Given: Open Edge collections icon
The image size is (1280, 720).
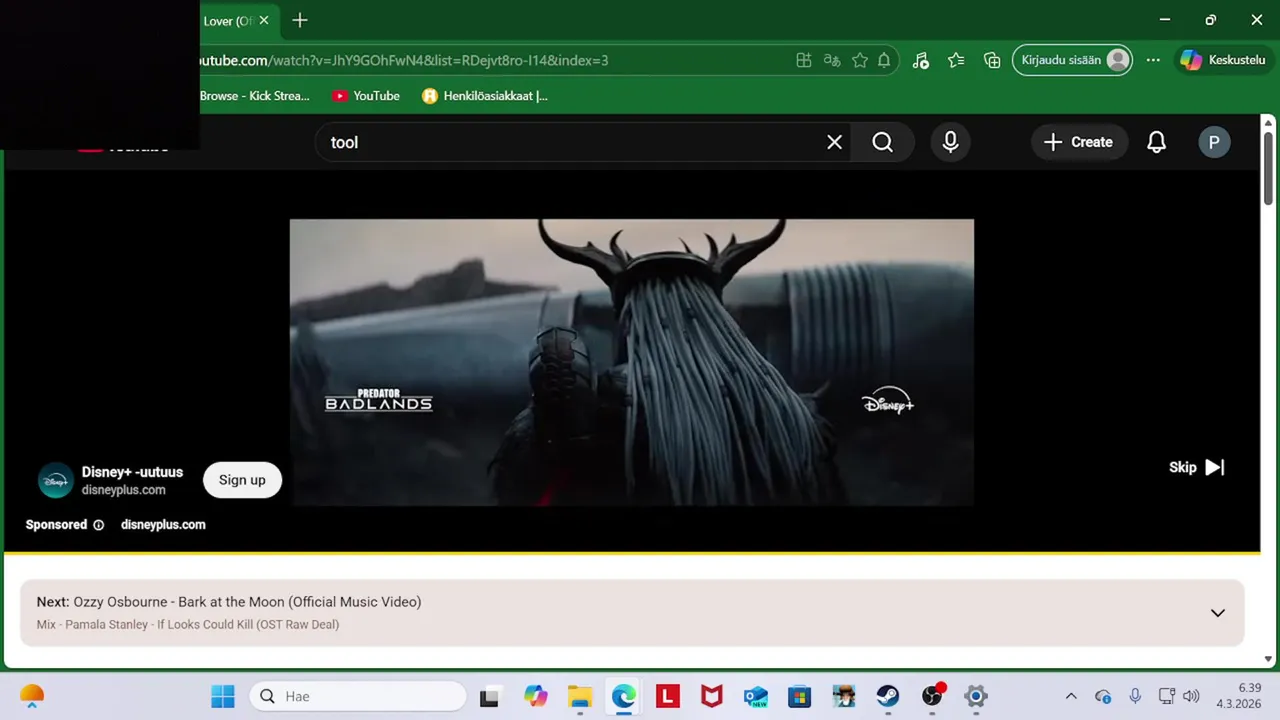Looking at the screenshot, I should (992, 60).
